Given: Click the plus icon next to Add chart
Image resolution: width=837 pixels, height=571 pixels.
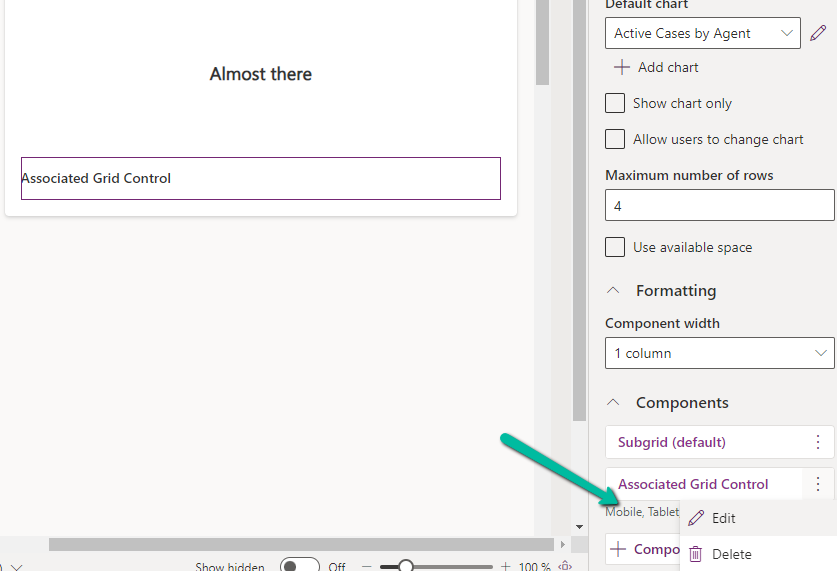Looking at the screenshot, I should coord(621,67).
